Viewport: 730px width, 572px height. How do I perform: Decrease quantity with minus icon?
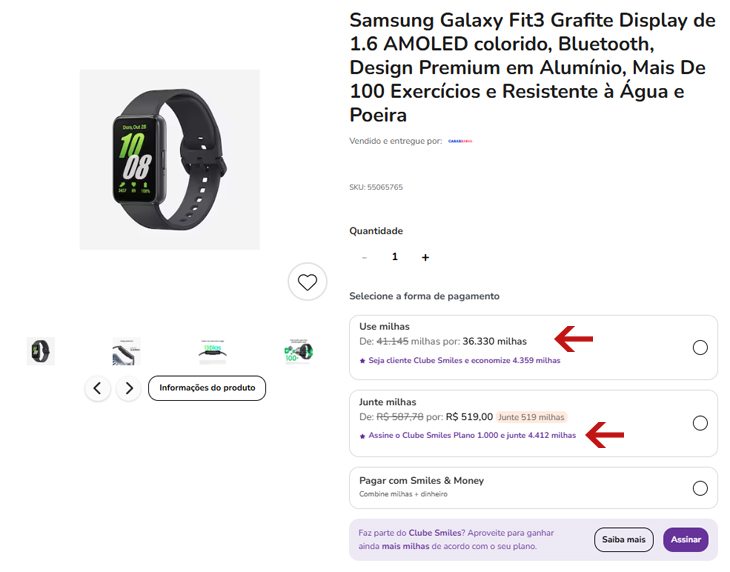(x=365, y=257)
